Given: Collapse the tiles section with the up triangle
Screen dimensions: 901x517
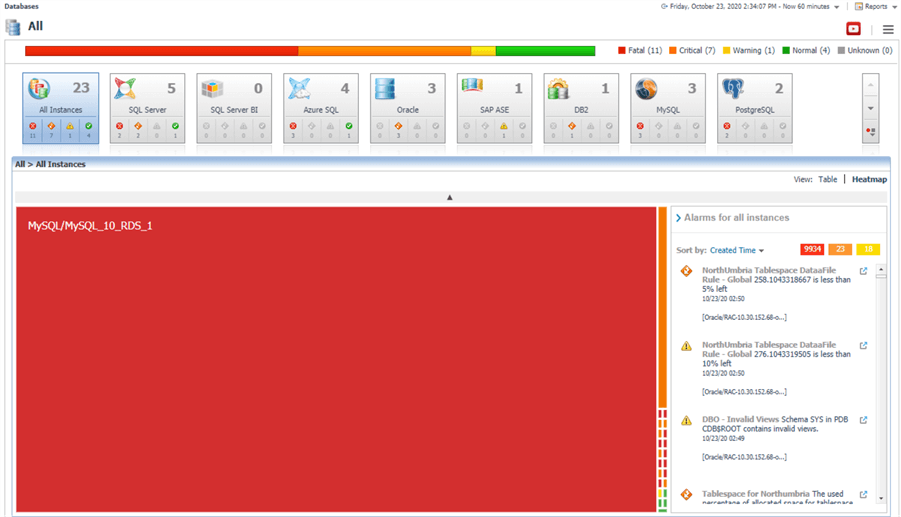Looking at the screenshot, I should (x=450, y=198).
